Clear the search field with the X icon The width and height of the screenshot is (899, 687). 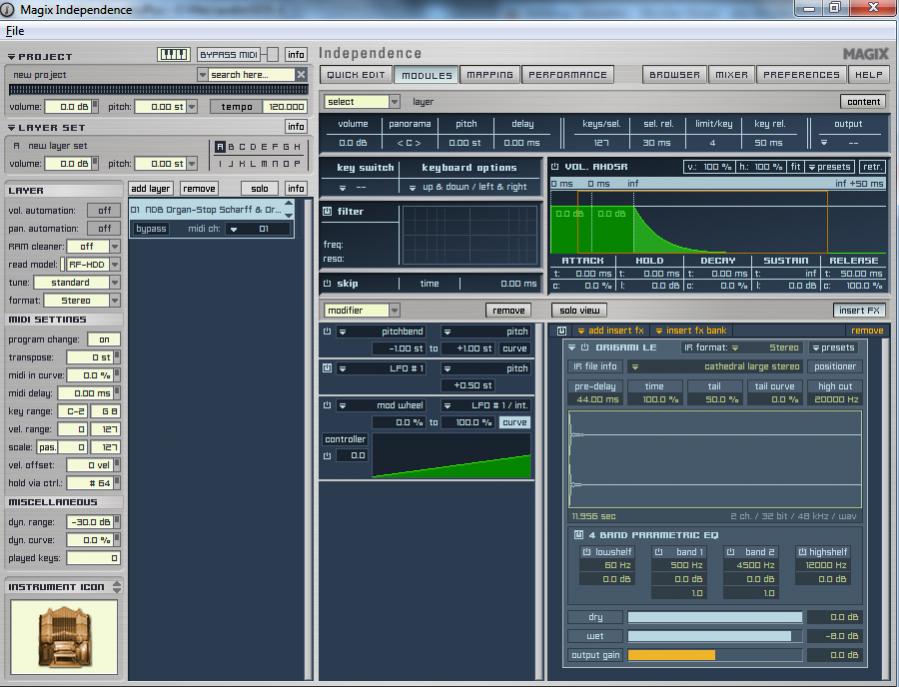[301, 75]
